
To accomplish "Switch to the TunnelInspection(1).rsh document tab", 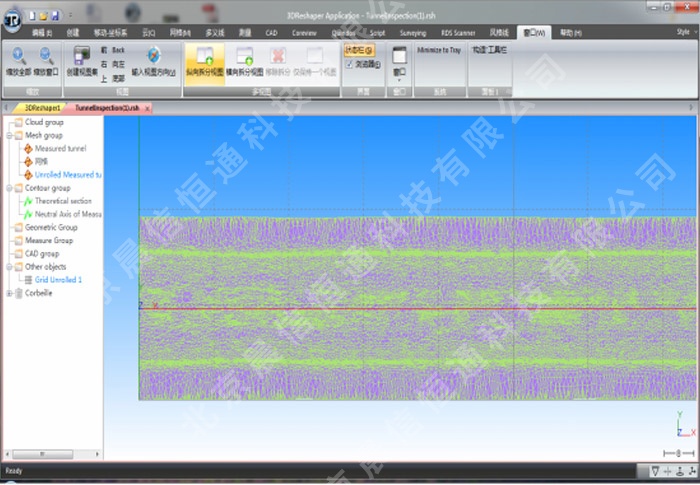I will (107, 108).
